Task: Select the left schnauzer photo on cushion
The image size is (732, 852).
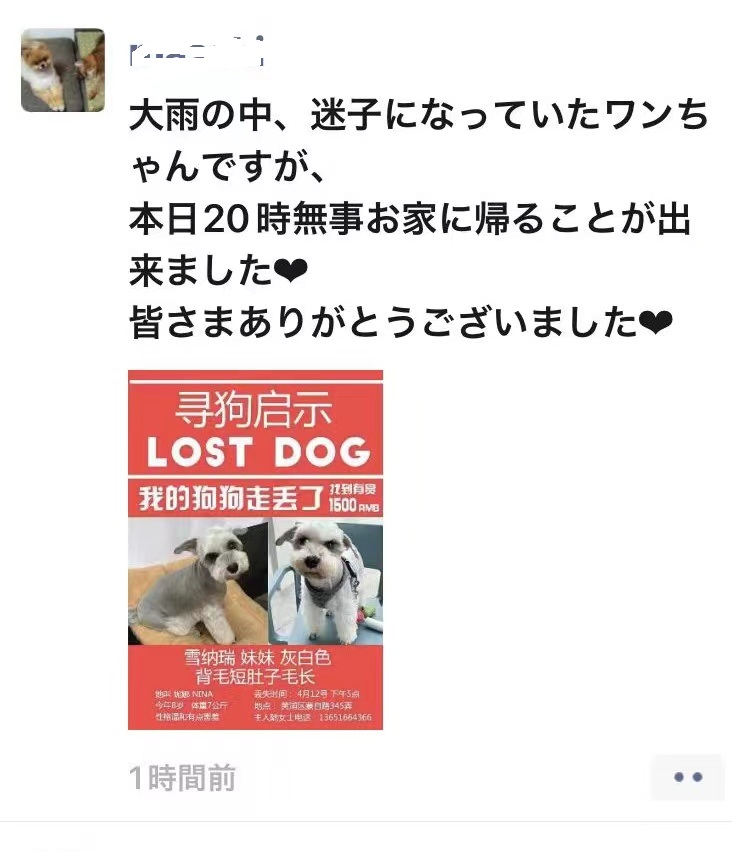Action: (x=198, y=581)
